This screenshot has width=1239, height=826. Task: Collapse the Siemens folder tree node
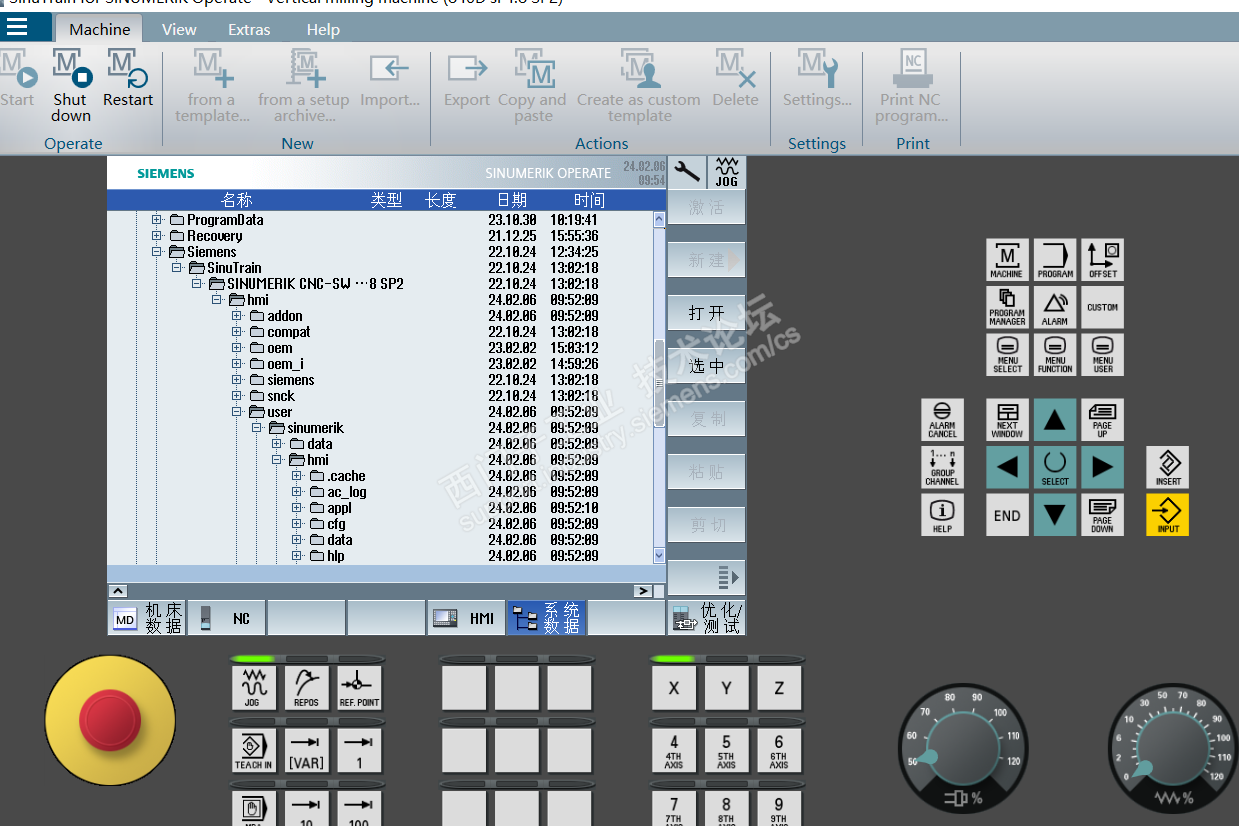click(157, 252)
